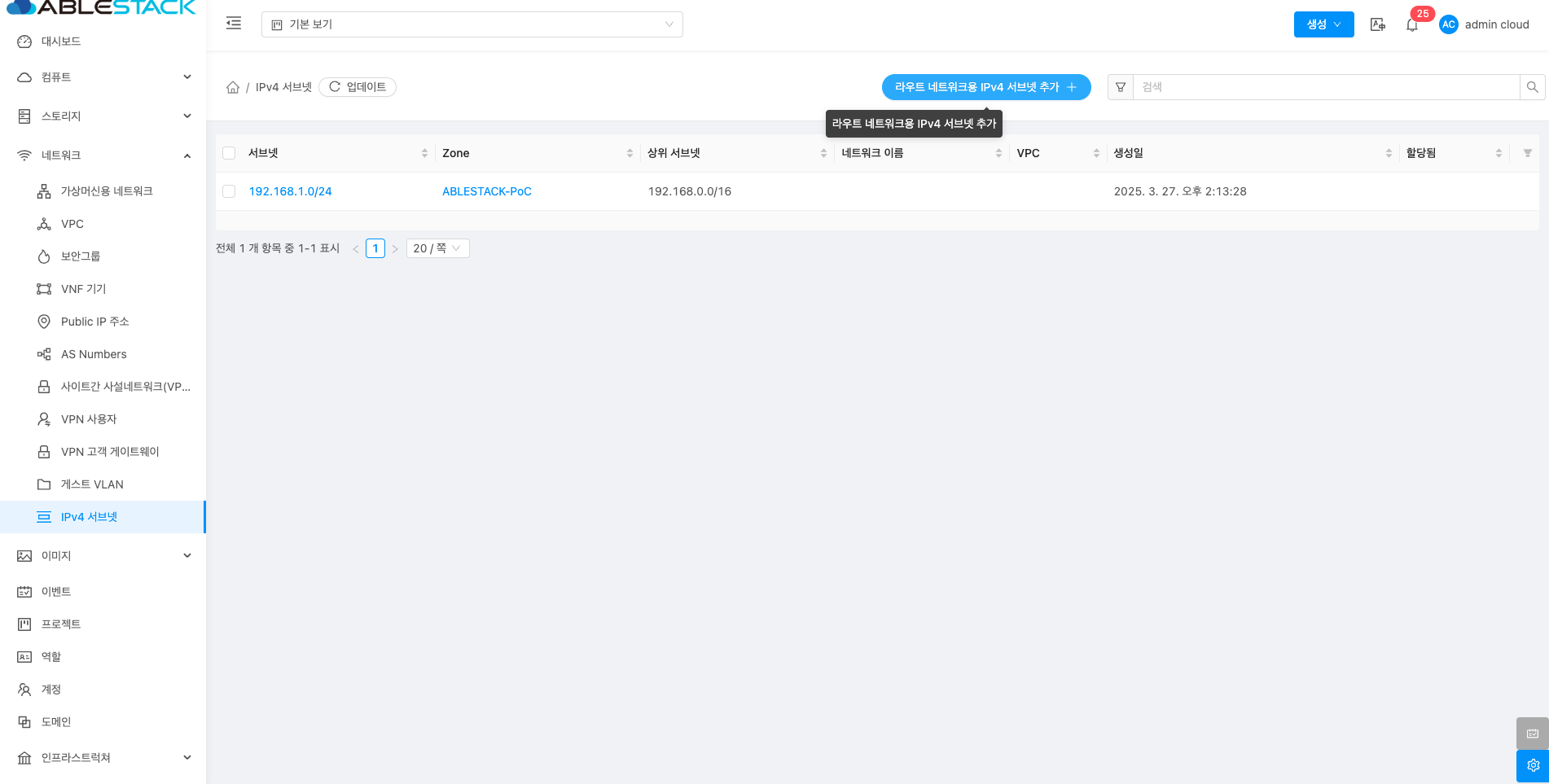This screenshot has height=784, width=1549.
Task: Check the 192.168.1.0/24 row checkbox
Action: (x=229, y=191)
